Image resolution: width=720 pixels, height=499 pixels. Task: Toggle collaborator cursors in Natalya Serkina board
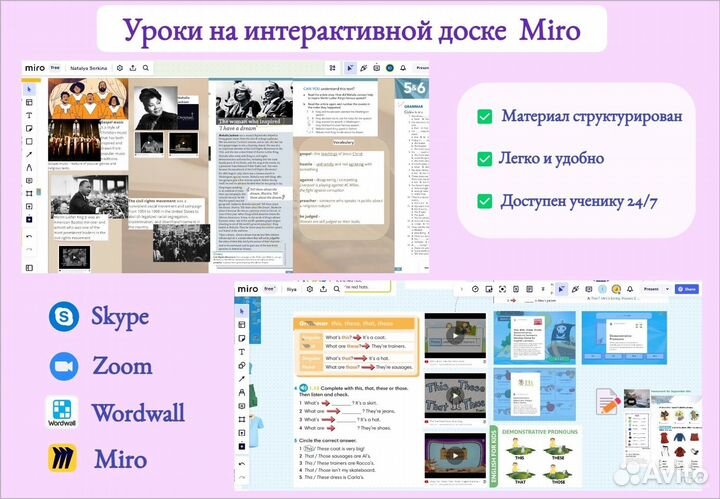click(350, 68)
